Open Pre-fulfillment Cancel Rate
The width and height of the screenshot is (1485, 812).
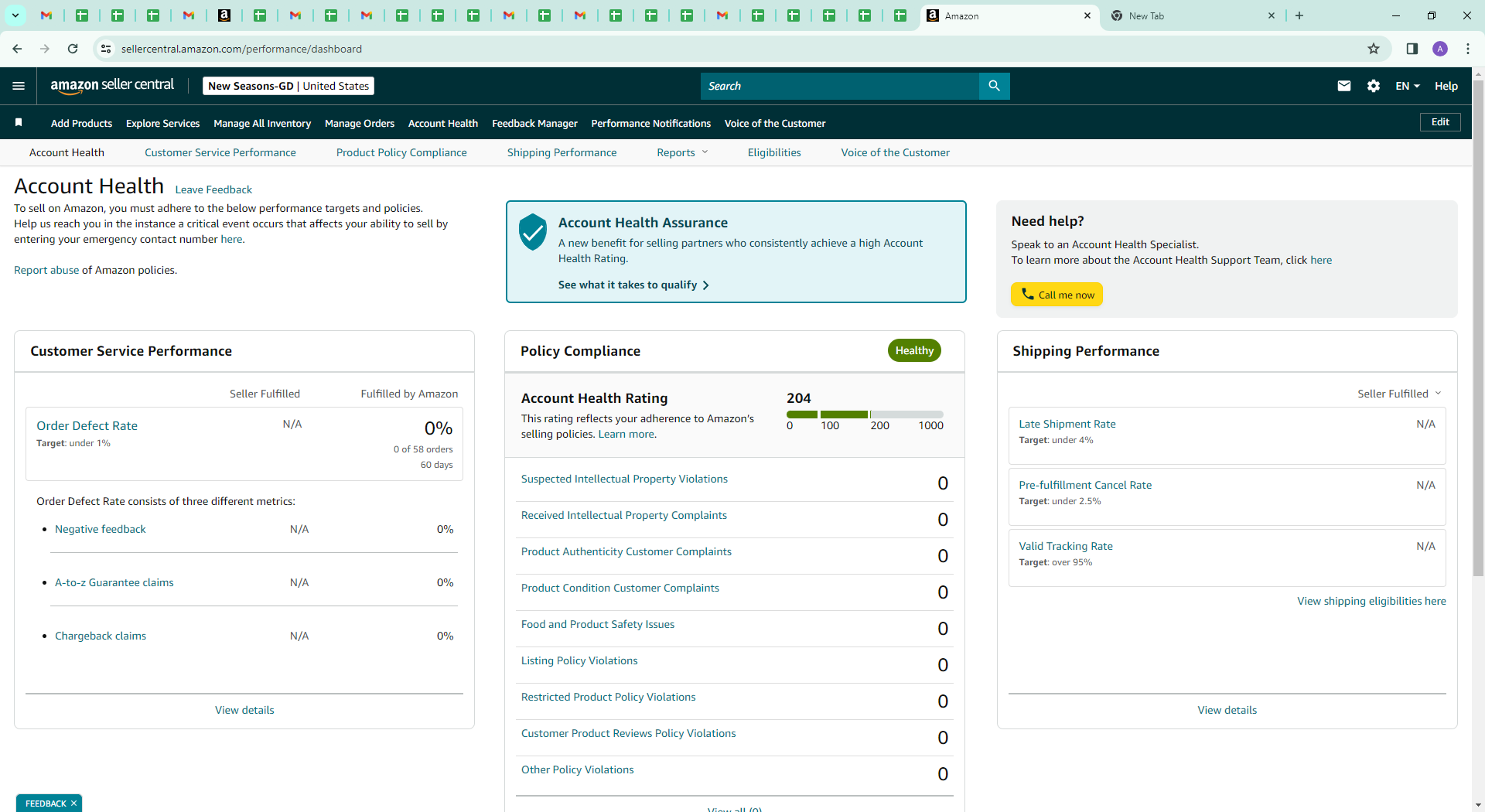(x=1085, y=485)
